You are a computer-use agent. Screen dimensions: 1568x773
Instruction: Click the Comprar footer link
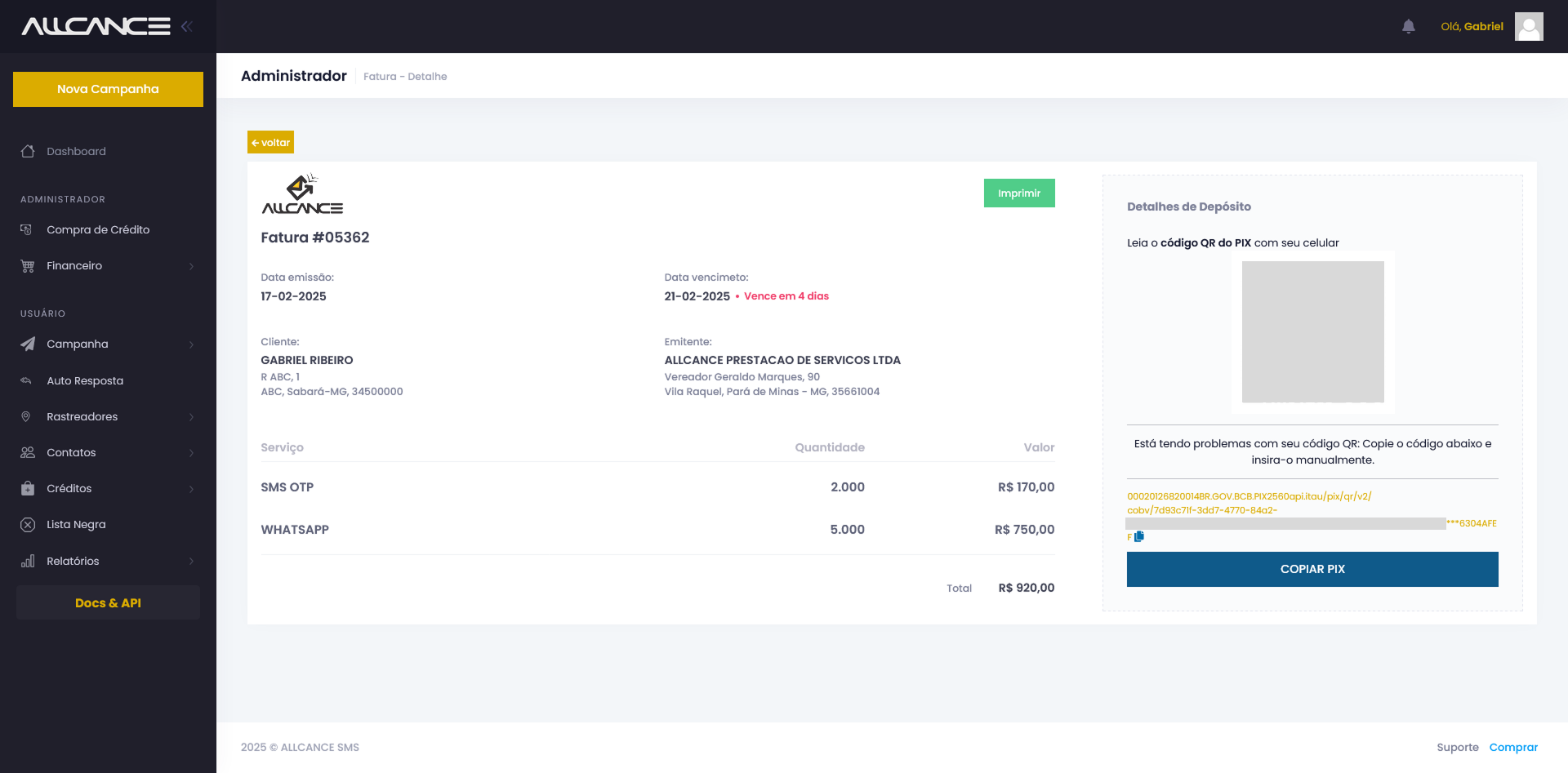coord(1513,747)
